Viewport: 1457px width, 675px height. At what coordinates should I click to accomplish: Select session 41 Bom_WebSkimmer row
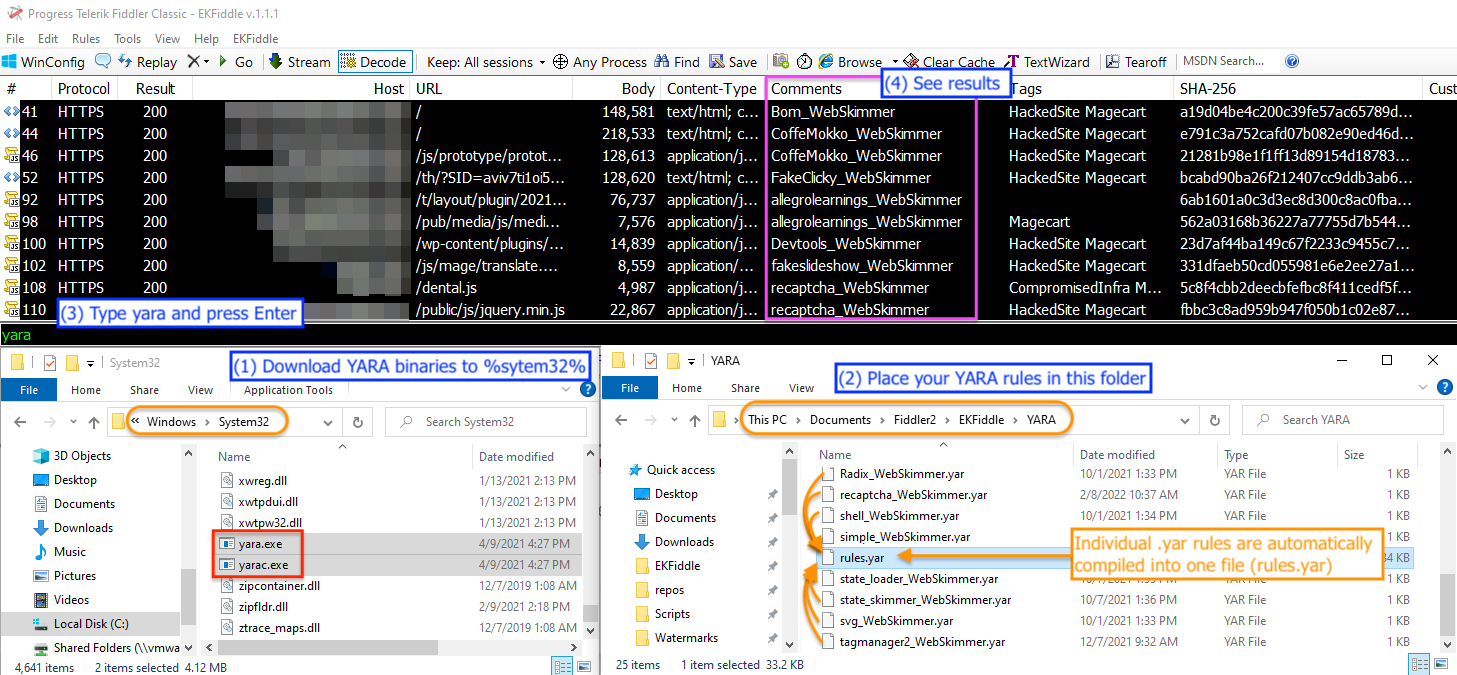(x=728, y=112)
